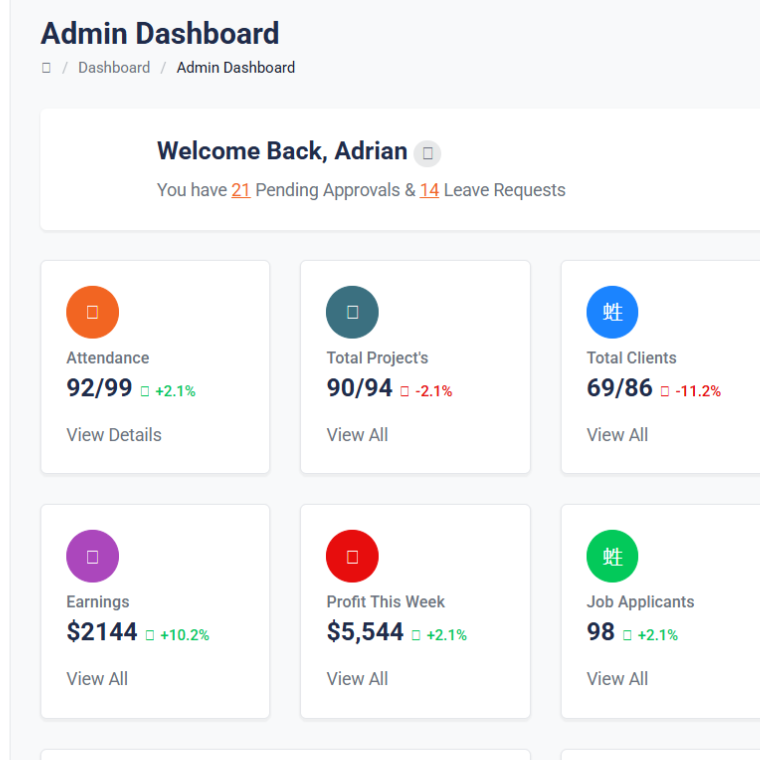The height and width of the screenshot is (760, 760).
Task: Open View All under Earnings
Action: tap(97, 679)
